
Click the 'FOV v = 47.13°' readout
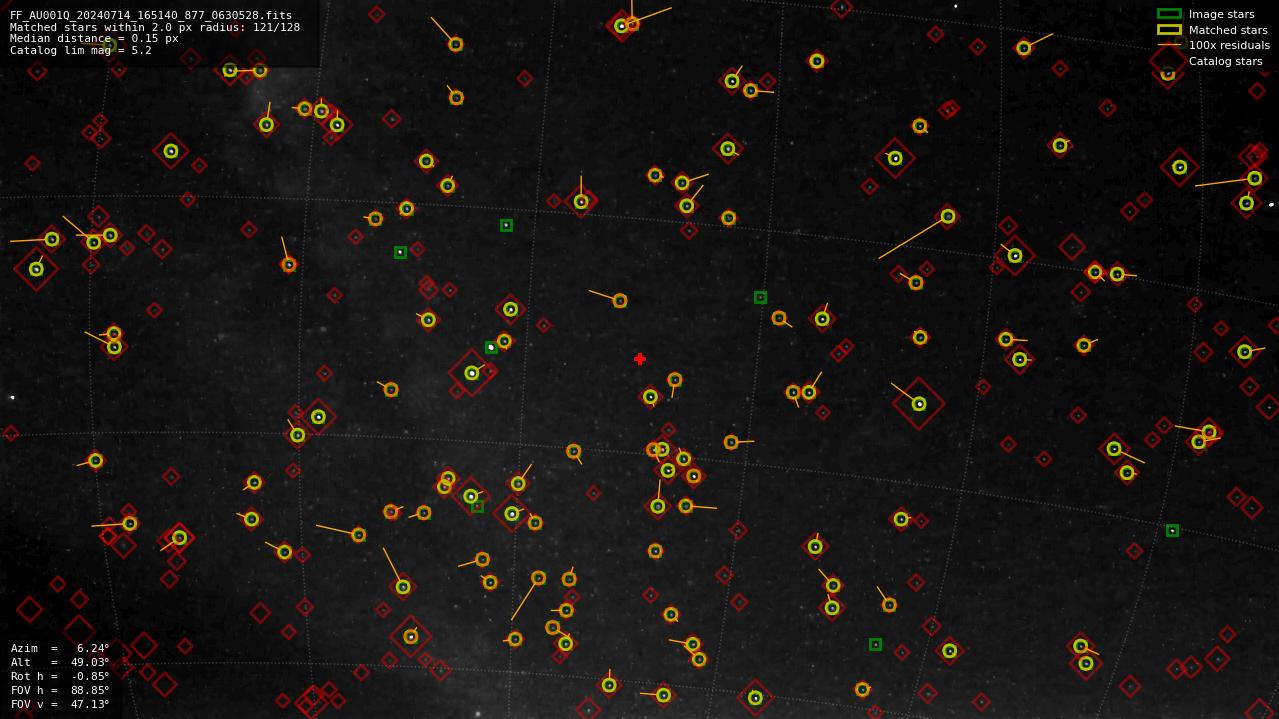tap(60, 704)
